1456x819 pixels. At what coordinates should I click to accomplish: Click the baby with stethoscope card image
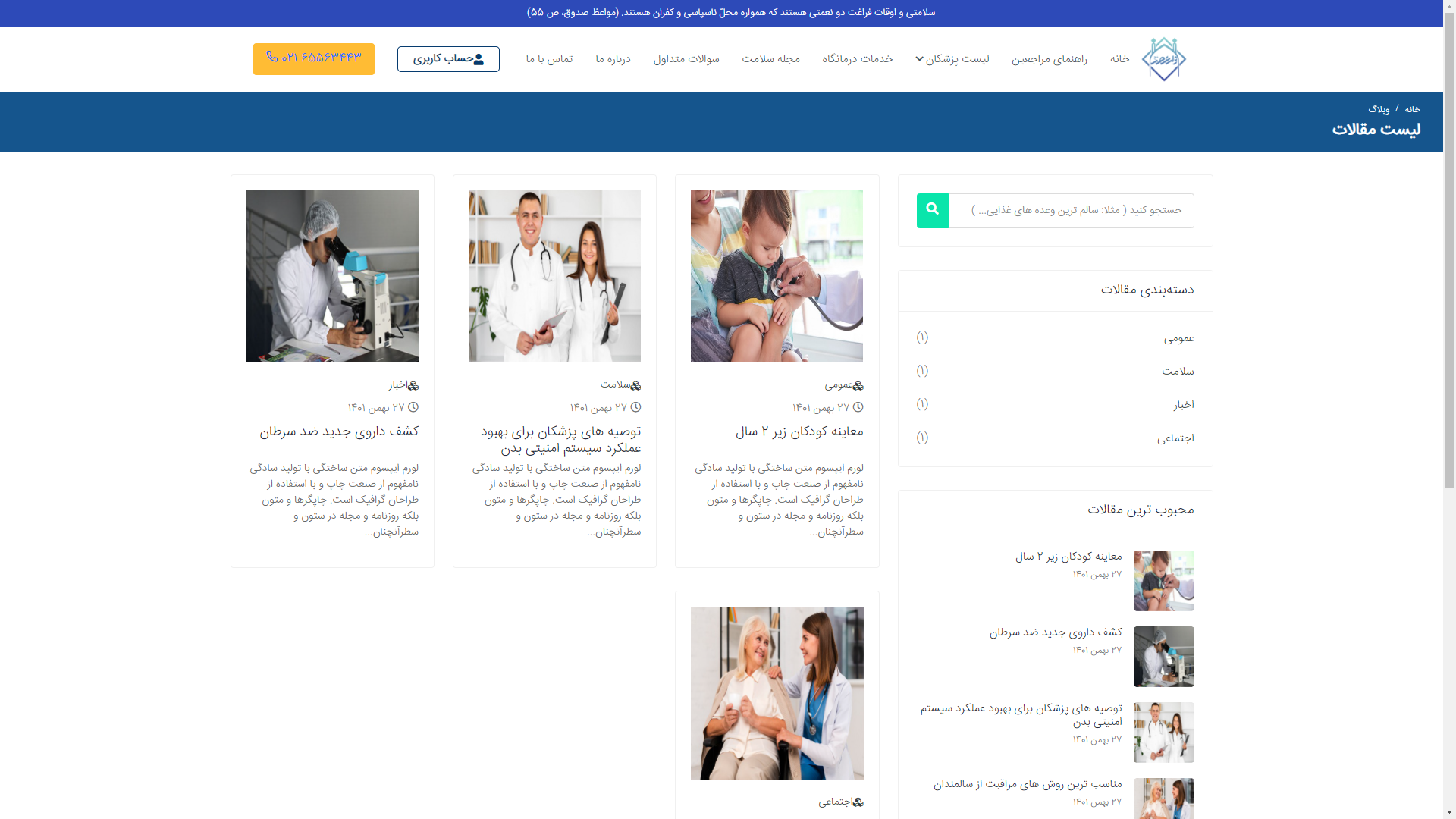coord(777,276)
